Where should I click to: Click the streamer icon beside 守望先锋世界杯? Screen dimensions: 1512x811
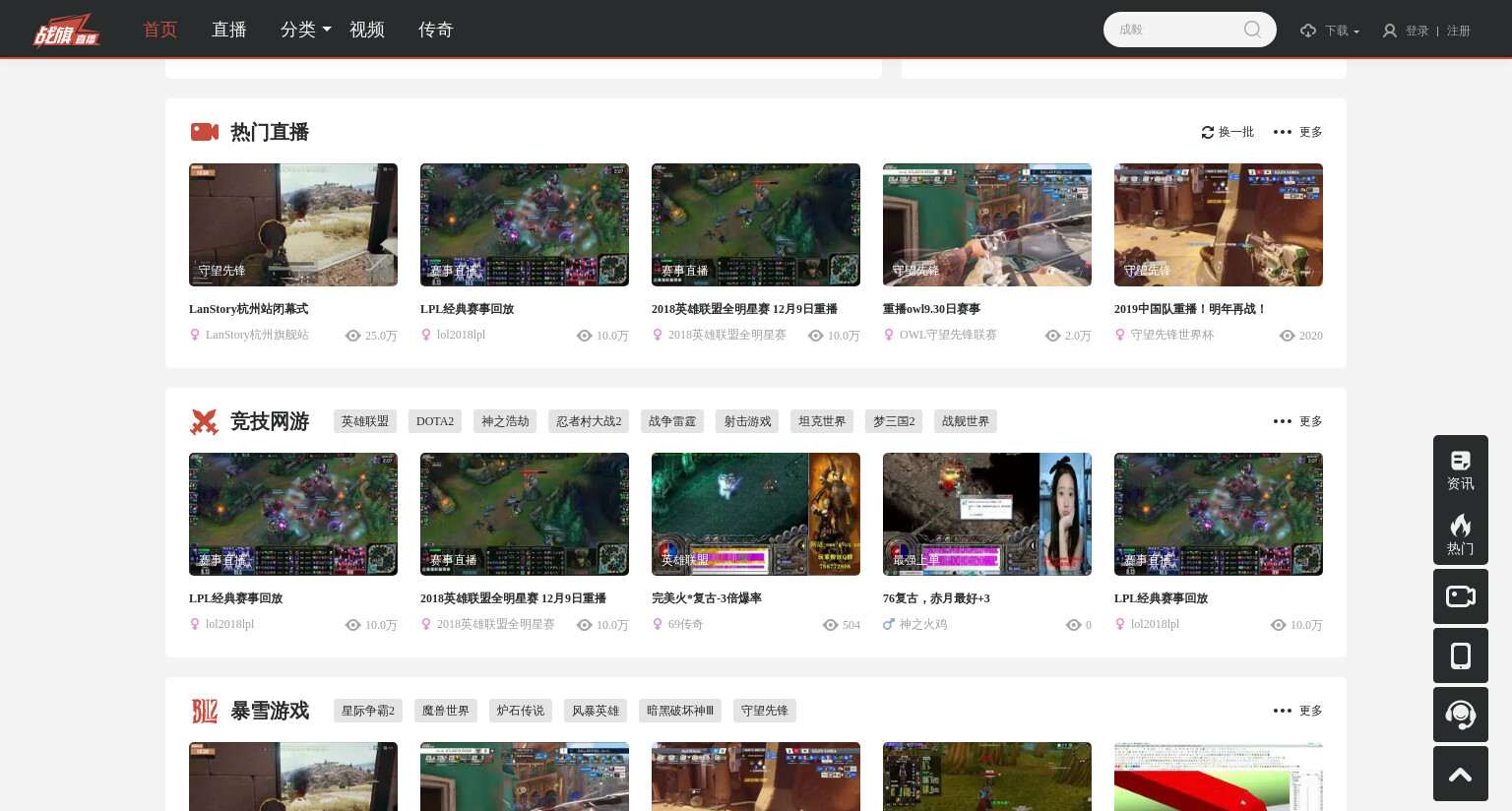1120,335
